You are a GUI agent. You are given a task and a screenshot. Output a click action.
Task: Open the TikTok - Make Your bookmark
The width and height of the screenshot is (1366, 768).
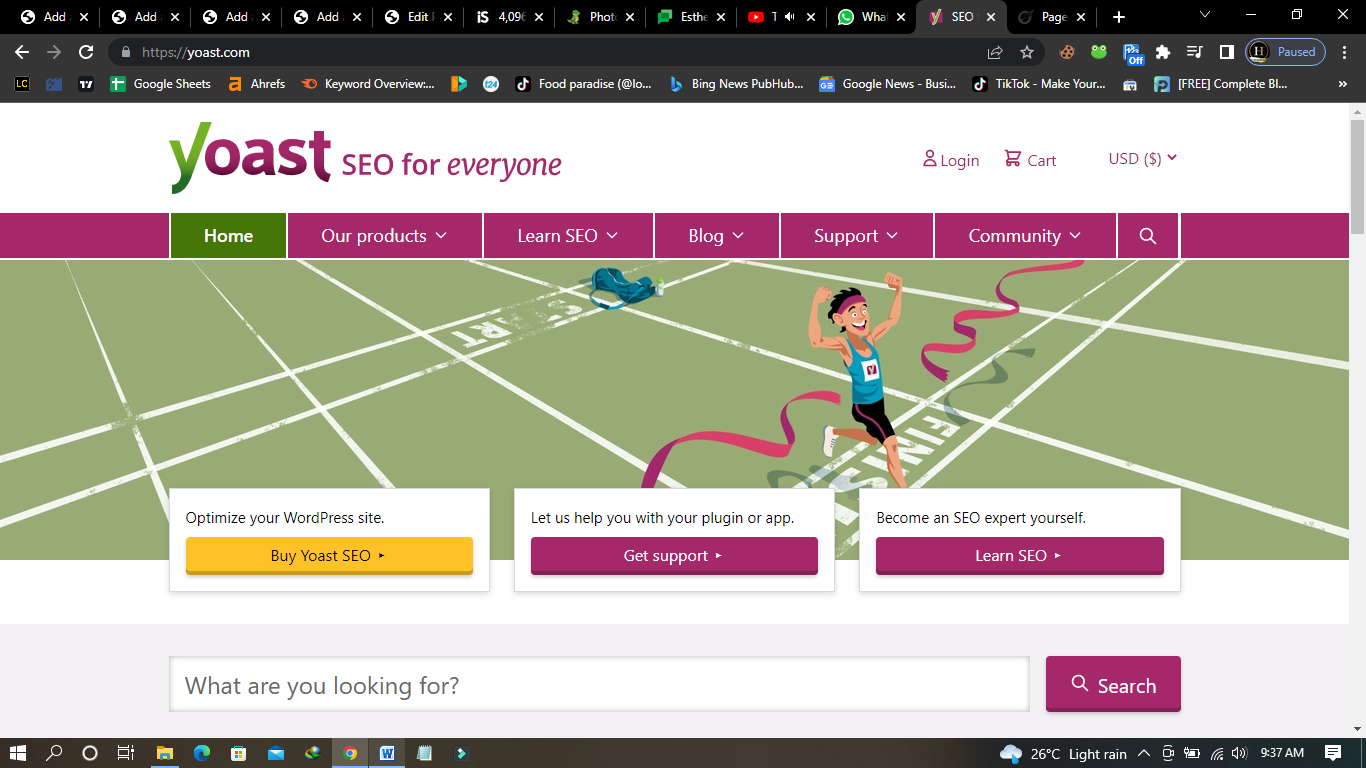(1039, 84)
